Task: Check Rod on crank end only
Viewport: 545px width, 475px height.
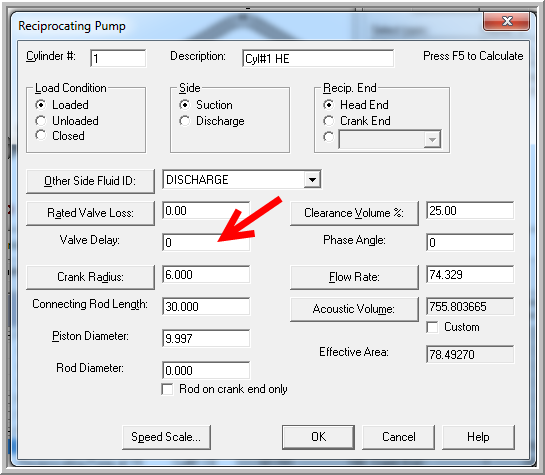Action: click(168, 389)
